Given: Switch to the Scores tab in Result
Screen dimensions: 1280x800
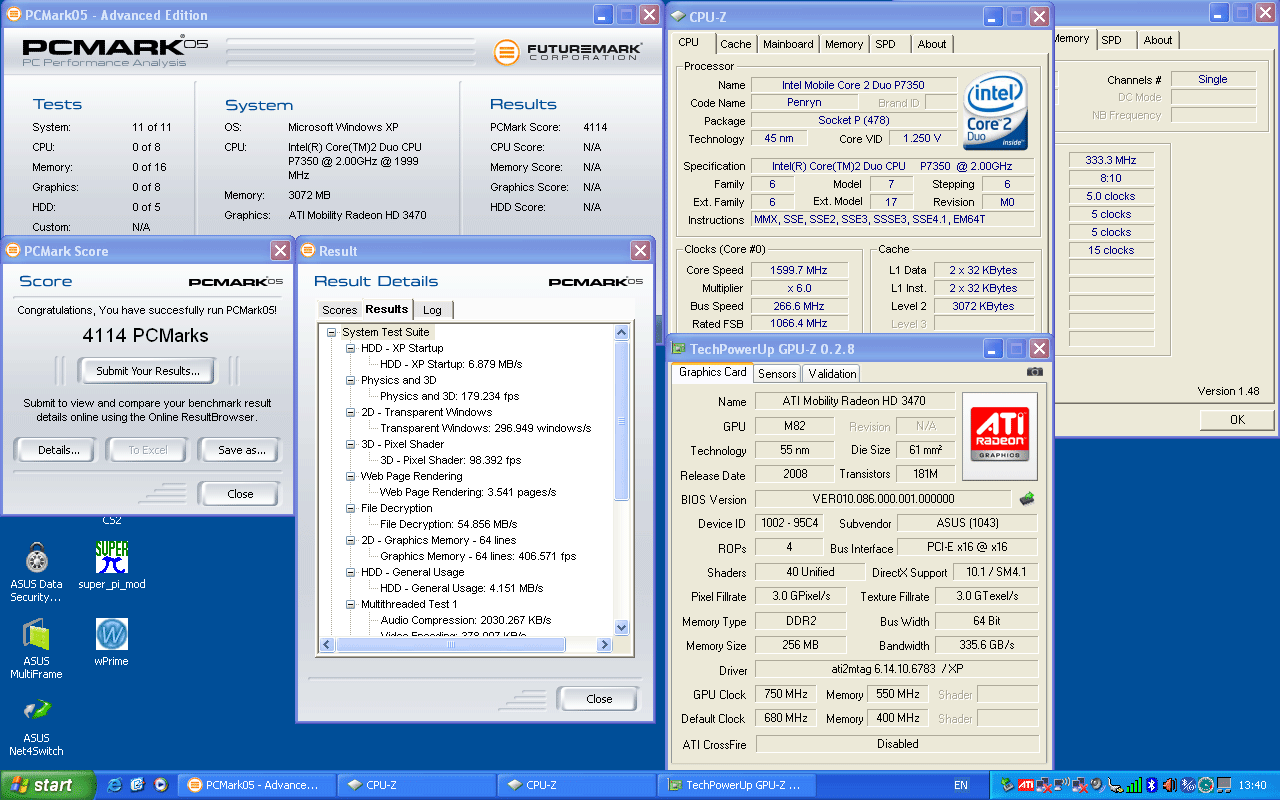Looking at the screenshot, I should point(340,310).
